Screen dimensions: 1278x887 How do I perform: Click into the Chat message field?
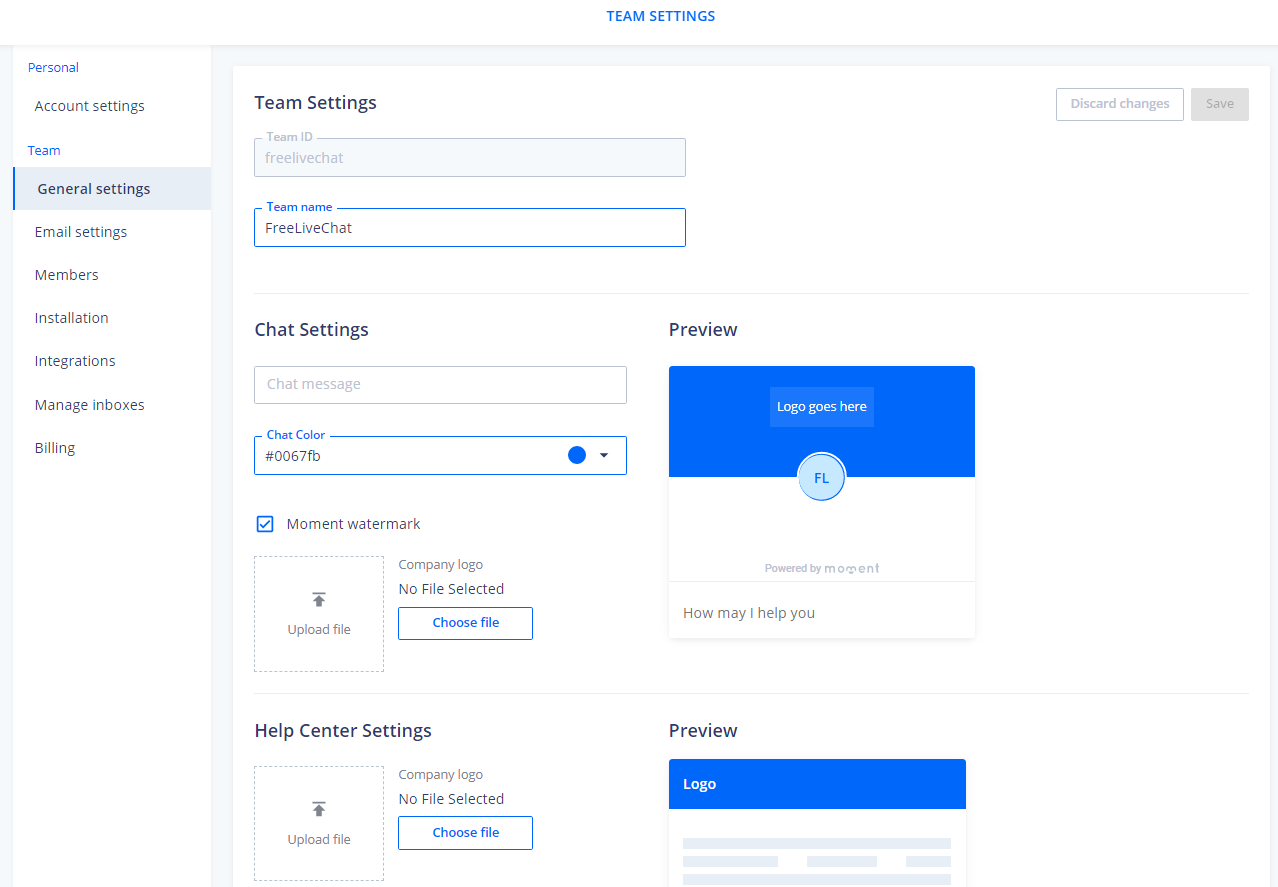pyautogui.click(x=440, y=385)
